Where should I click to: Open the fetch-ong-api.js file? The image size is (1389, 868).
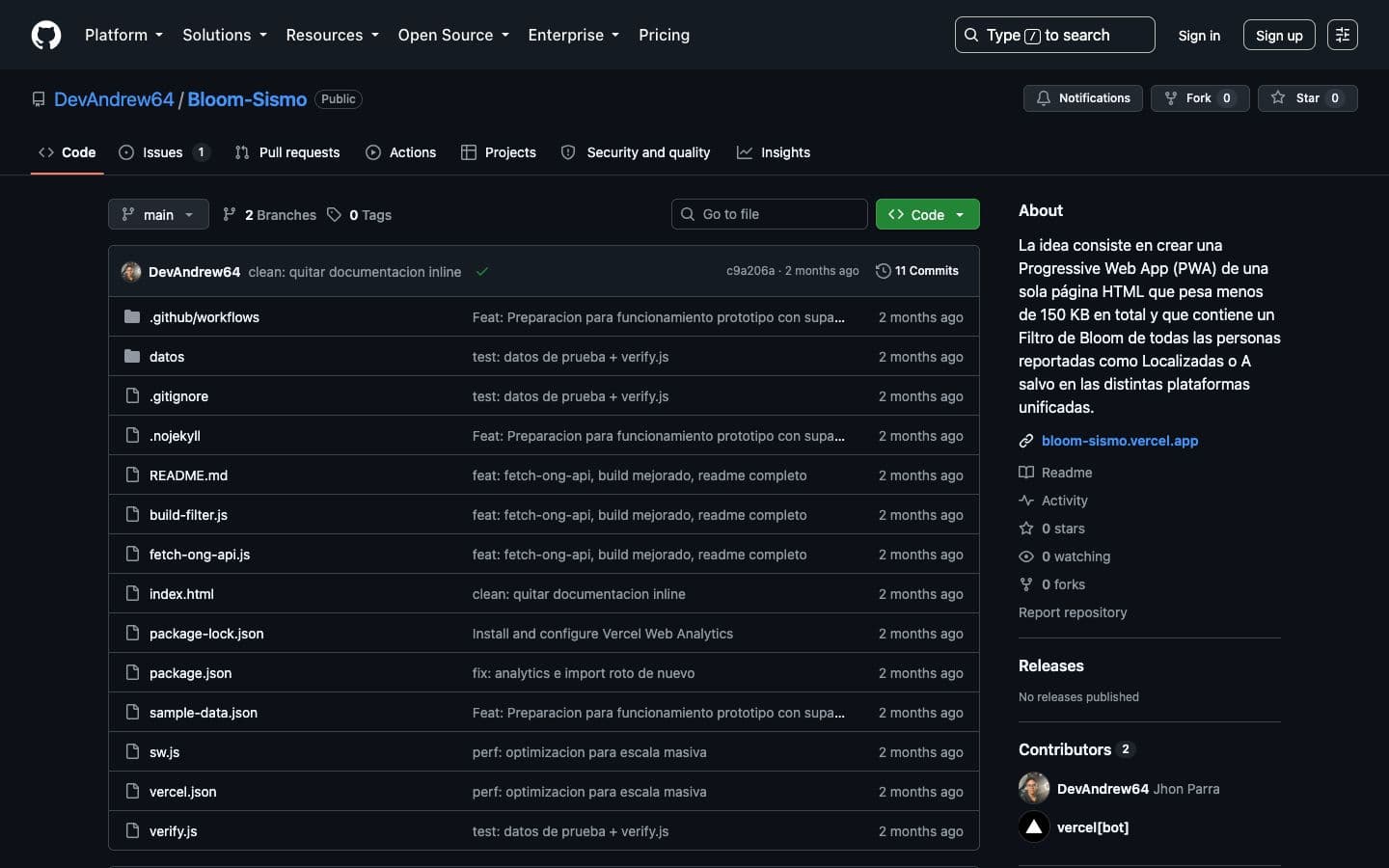tap(200, 555)
